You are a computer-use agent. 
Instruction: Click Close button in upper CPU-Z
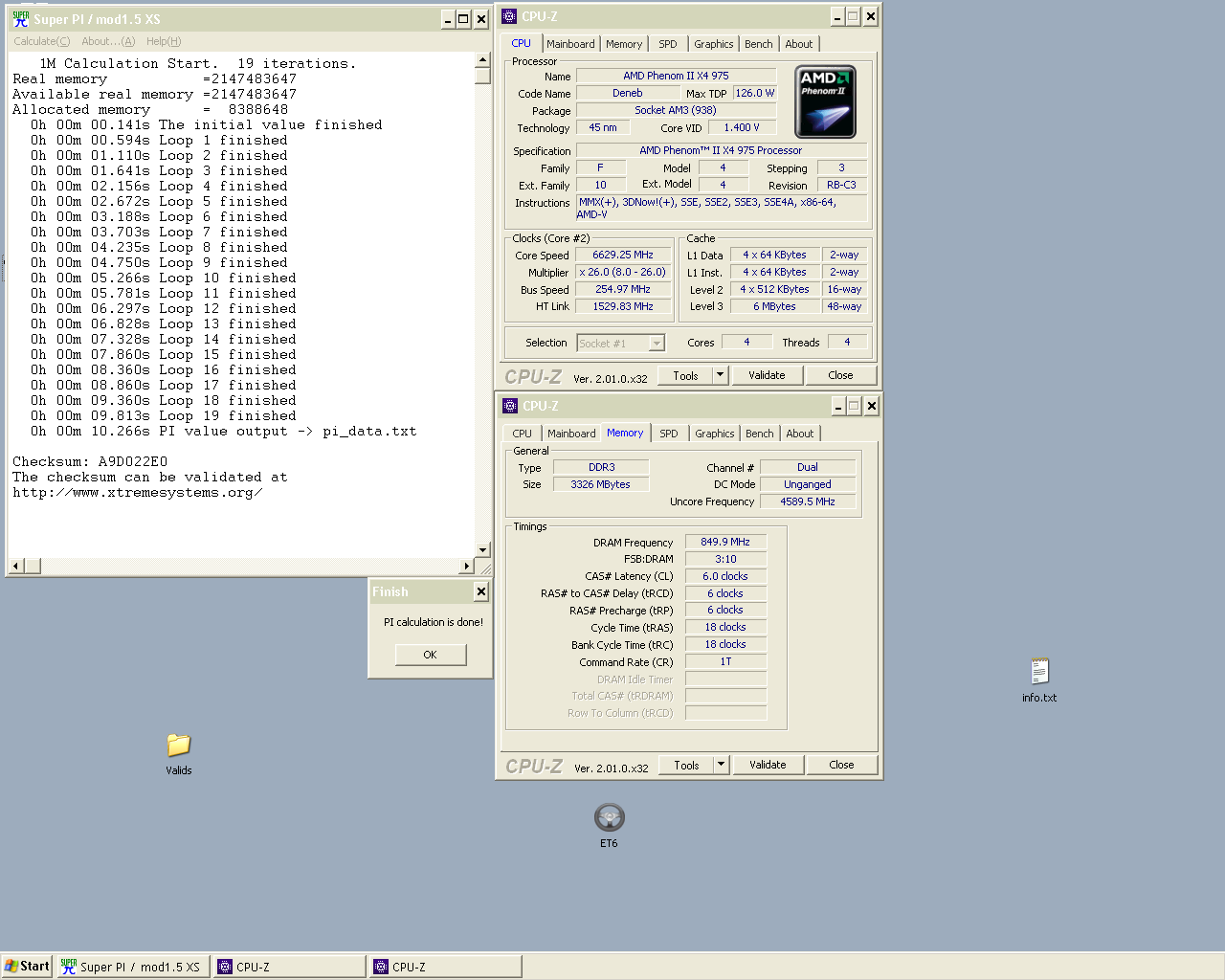tap(840, 375)
